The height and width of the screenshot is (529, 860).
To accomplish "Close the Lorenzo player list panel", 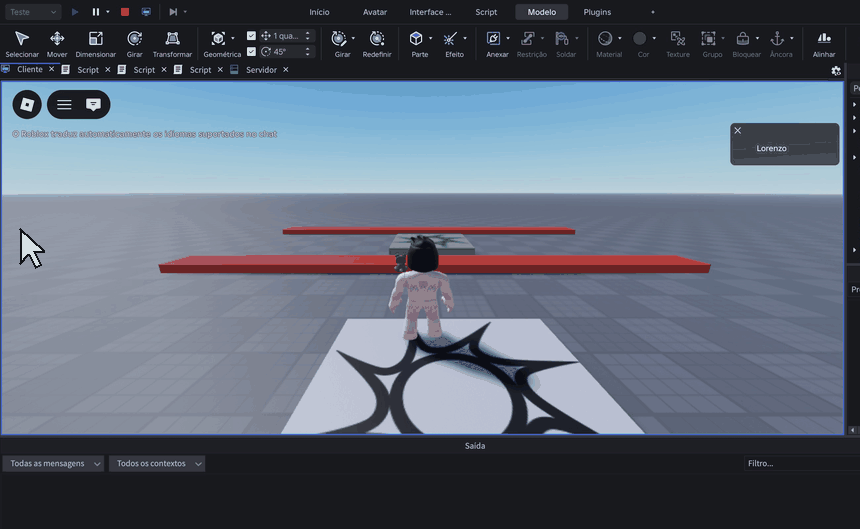I will (x=738, y=130).
